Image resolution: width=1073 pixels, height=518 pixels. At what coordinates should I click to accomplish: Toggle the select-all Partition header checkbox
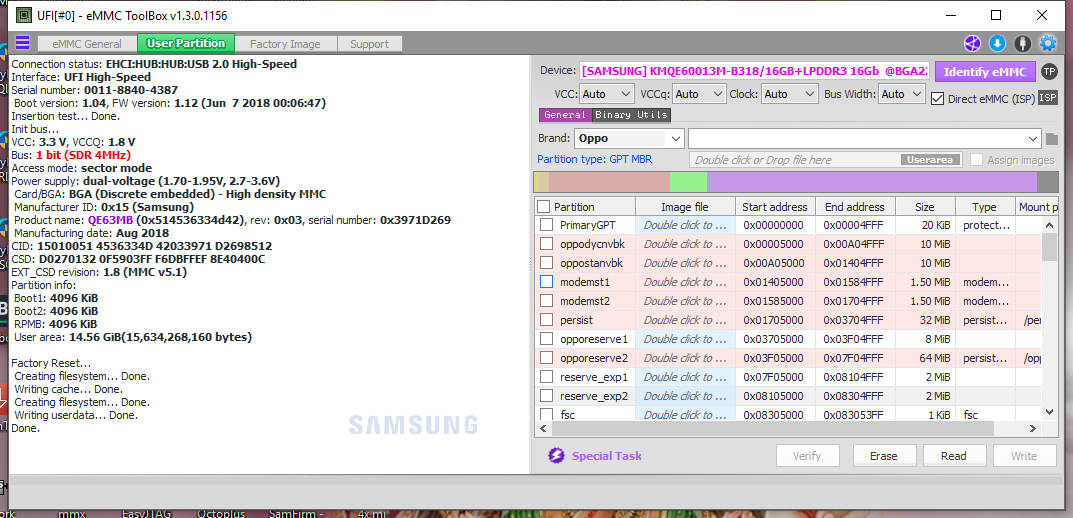[x=543, y=207]
